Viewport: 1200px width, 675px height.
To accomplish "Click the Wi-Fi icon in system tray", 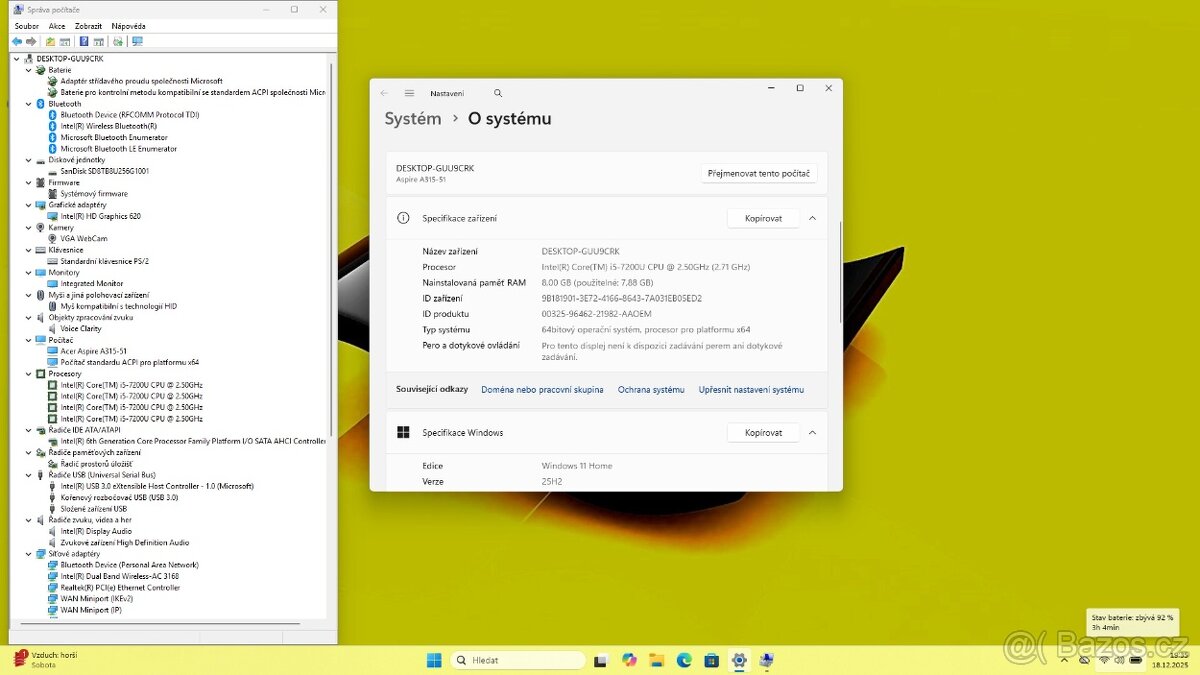I will [x=1104, y=660].
